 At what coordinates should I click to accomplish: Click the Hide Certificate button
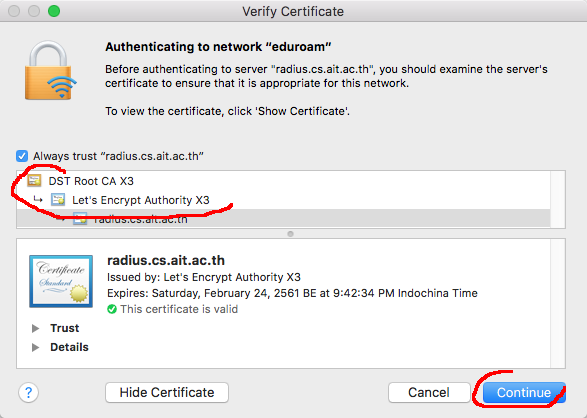(x=167, y=393)
